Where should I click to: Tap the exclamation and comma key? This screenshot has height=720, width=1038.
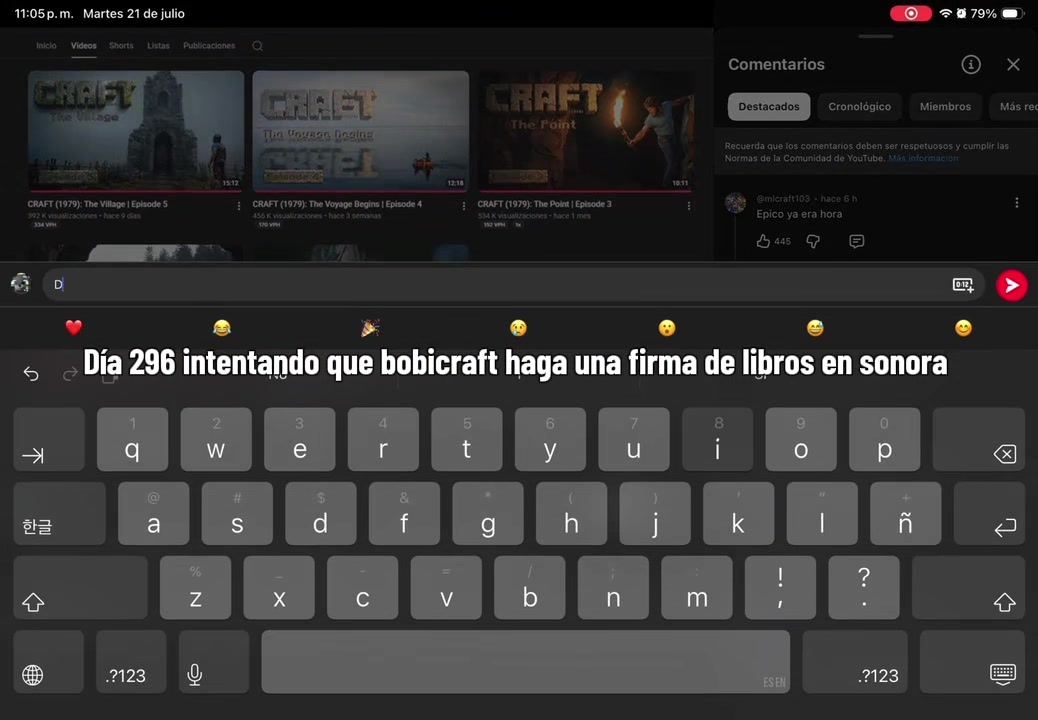click(780, 588)
